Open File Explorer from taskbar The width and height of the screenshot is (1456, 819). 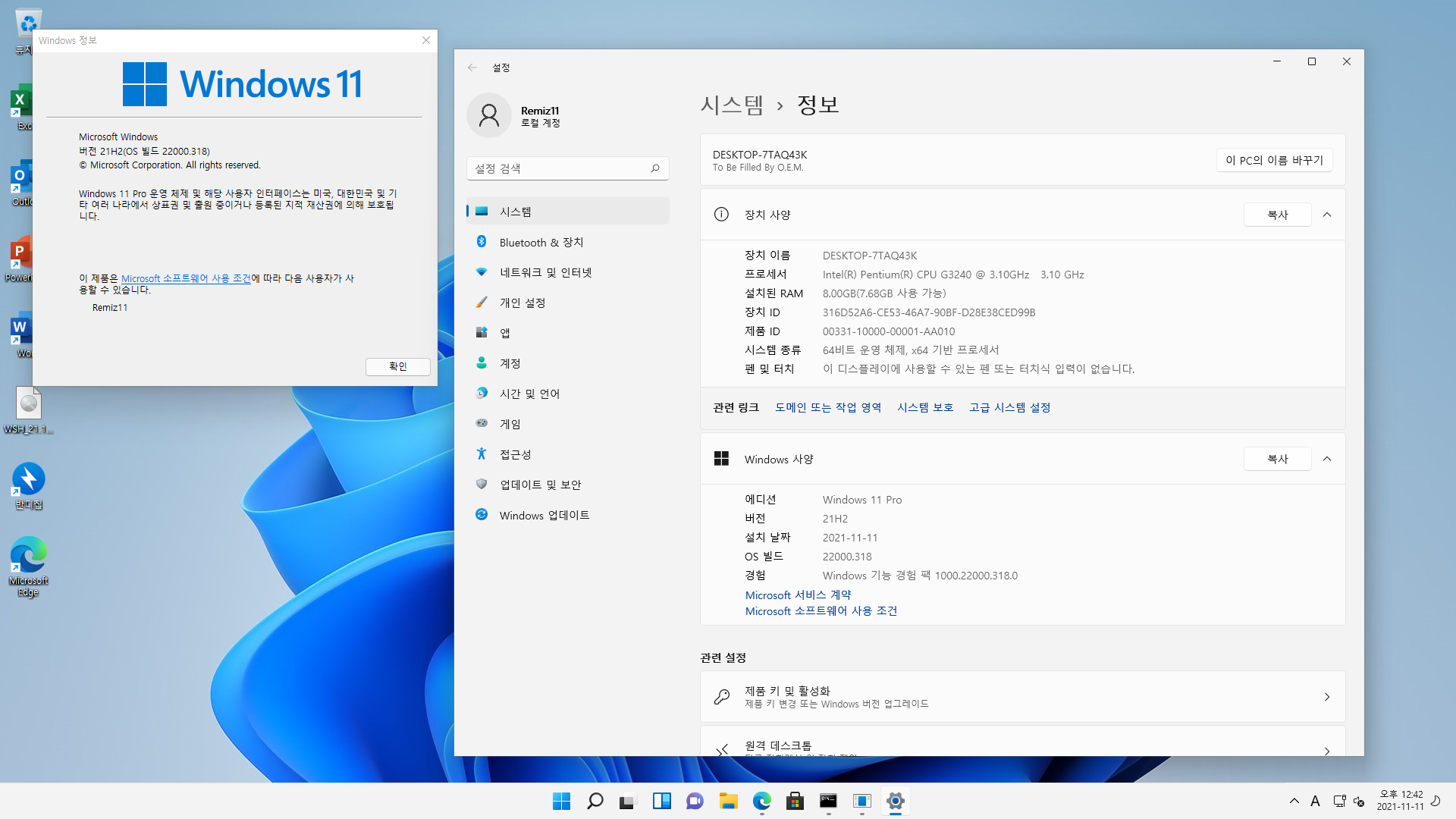point(728,801)
